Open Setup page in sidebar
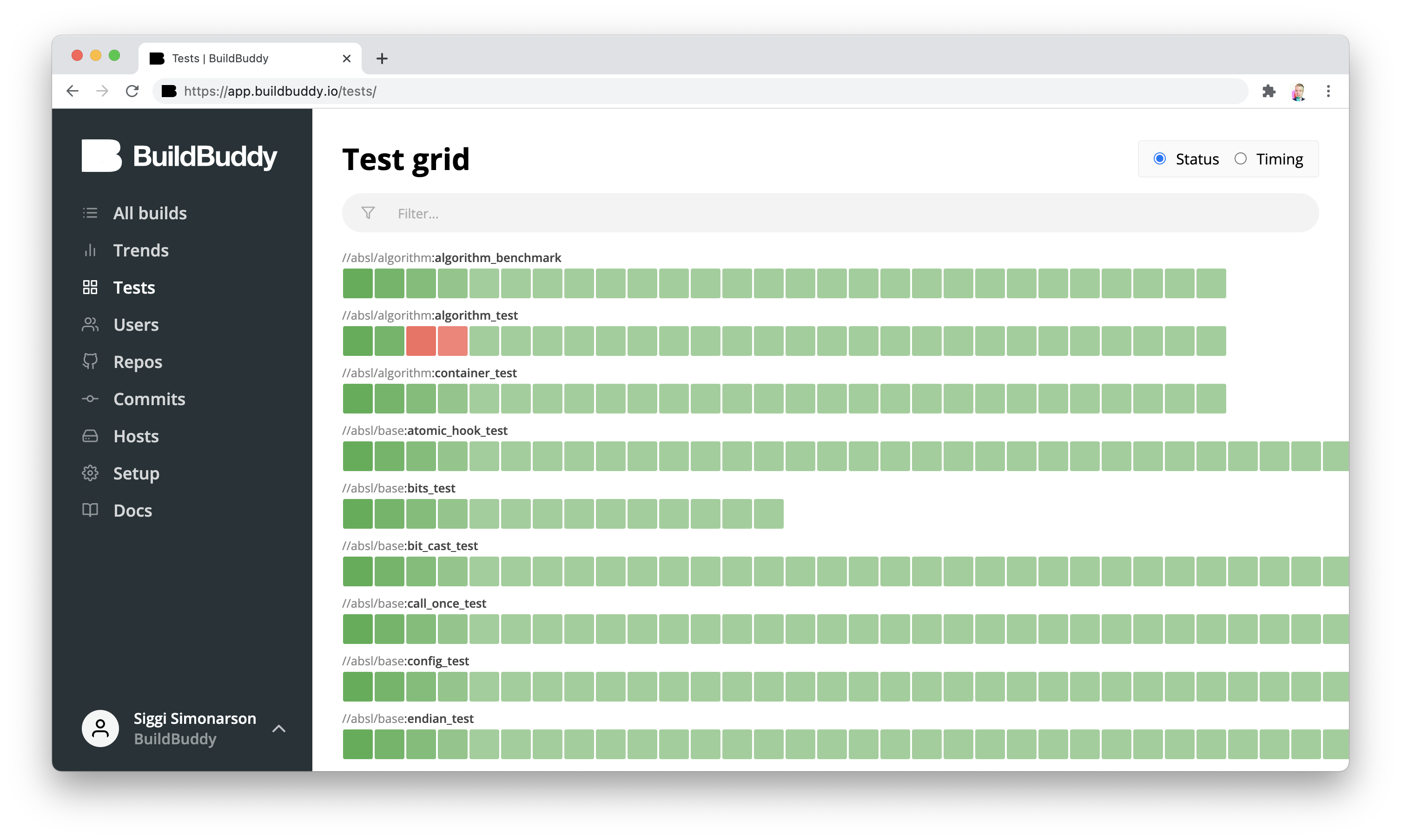1401x840 pixels. coord(136,473)
